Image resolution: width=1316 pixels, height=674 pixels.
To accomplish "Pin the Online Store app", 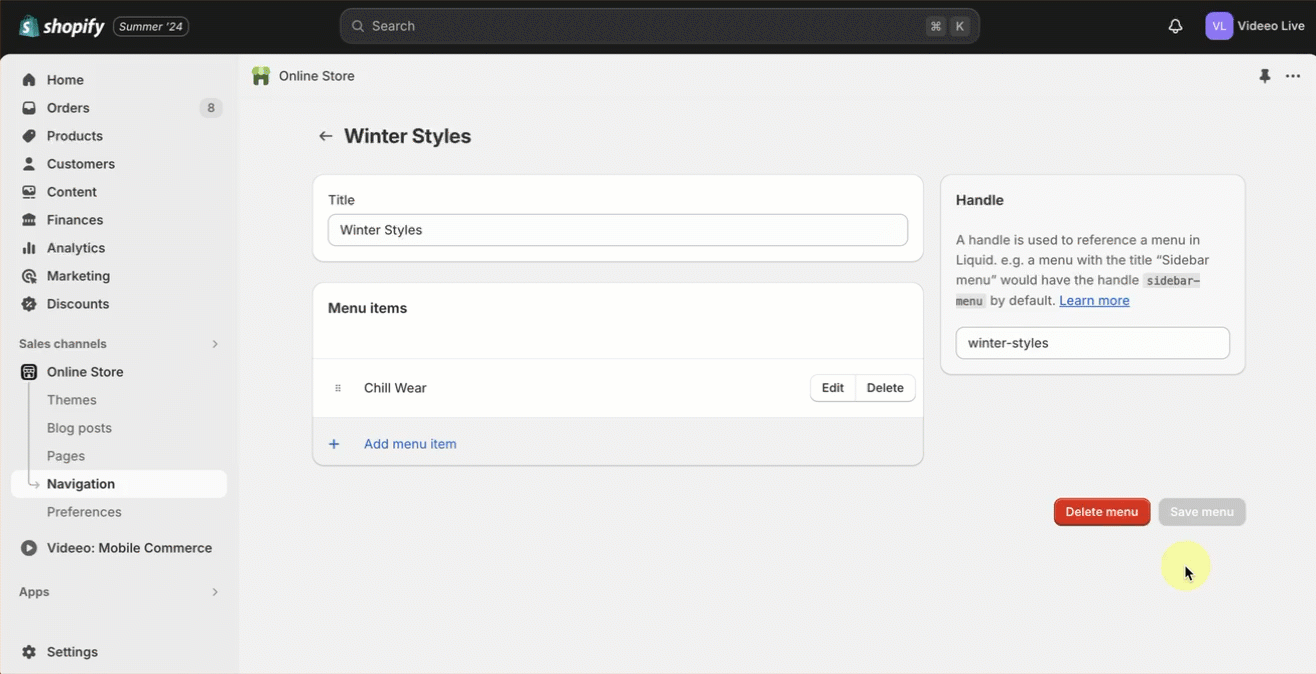I will pyautogui.click(x=1264, y=76).
